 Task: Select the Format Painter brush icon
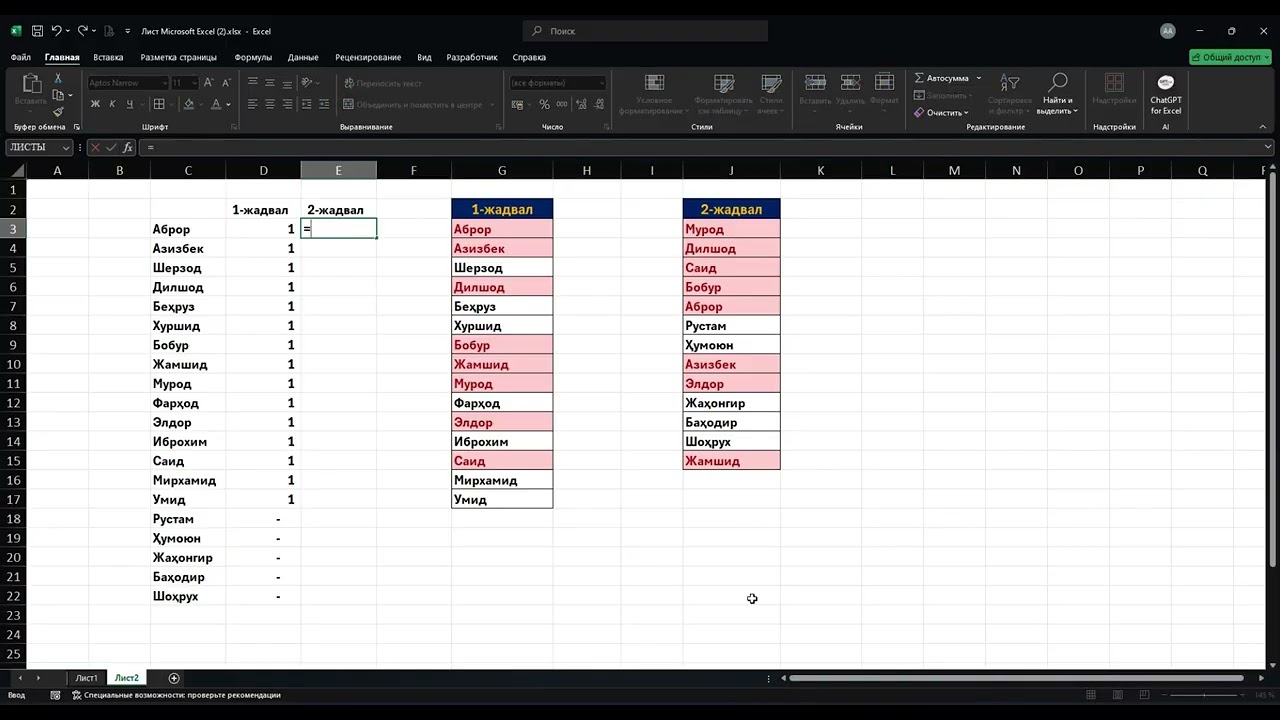coord(58,111)
